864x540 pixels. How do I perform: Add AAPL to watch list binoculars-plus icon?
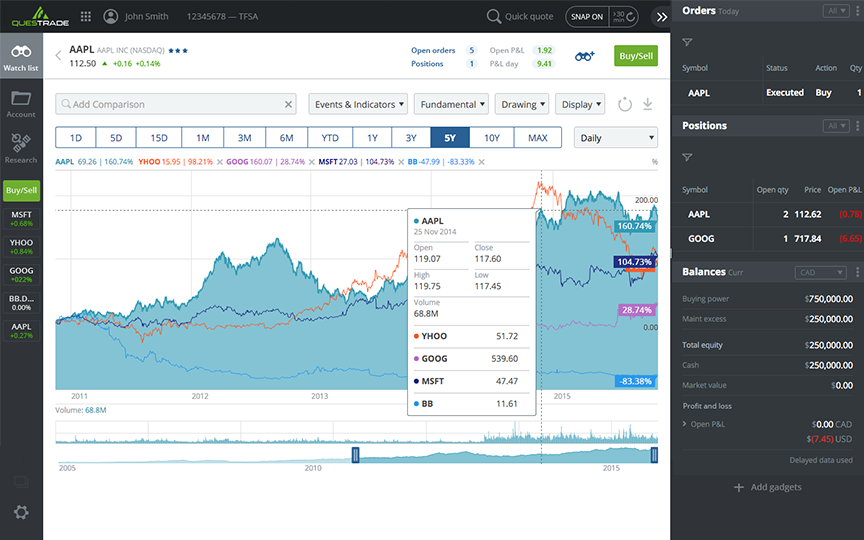585,56
